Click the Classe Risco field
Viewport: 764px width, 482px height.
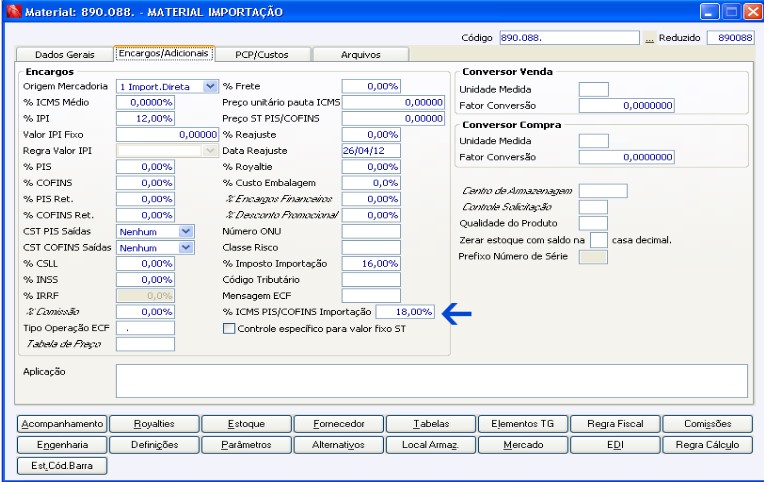371,248
